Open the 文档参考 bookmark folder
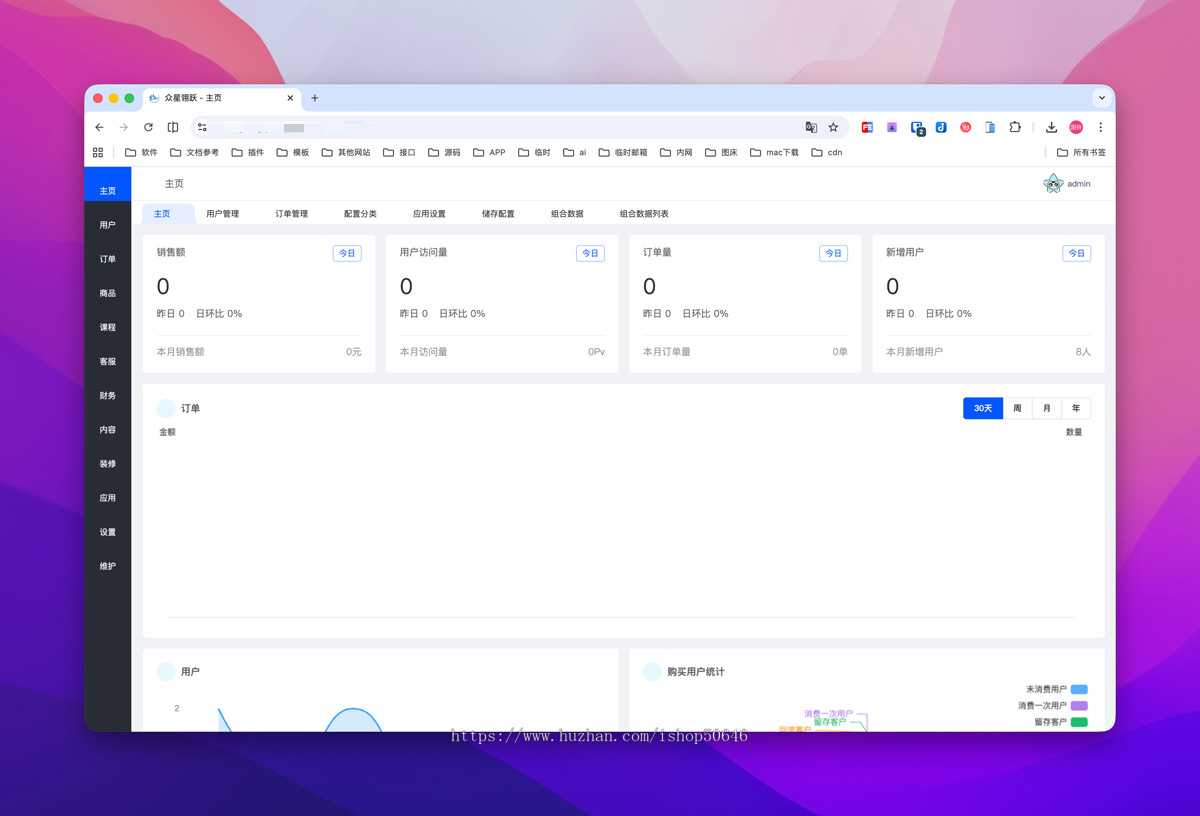Screen dimensions: 1200x816 [194, 153]
